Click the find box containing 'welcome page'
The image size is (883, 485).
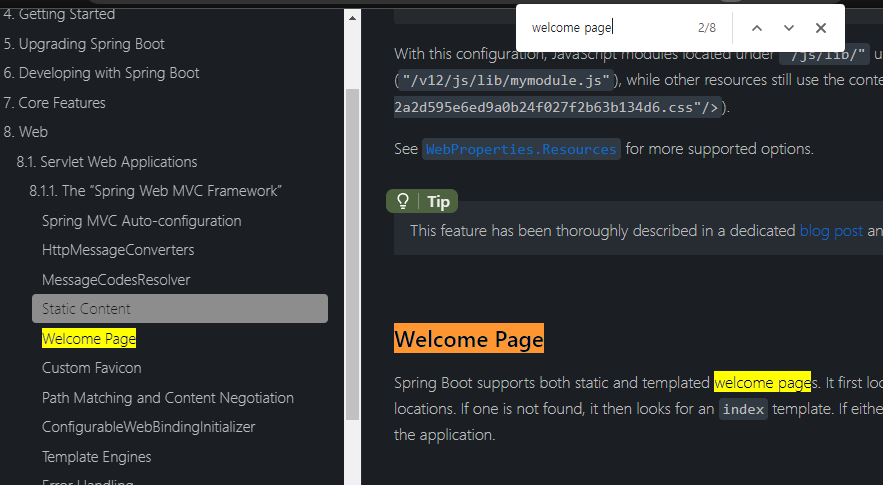[x=608, y=28]
